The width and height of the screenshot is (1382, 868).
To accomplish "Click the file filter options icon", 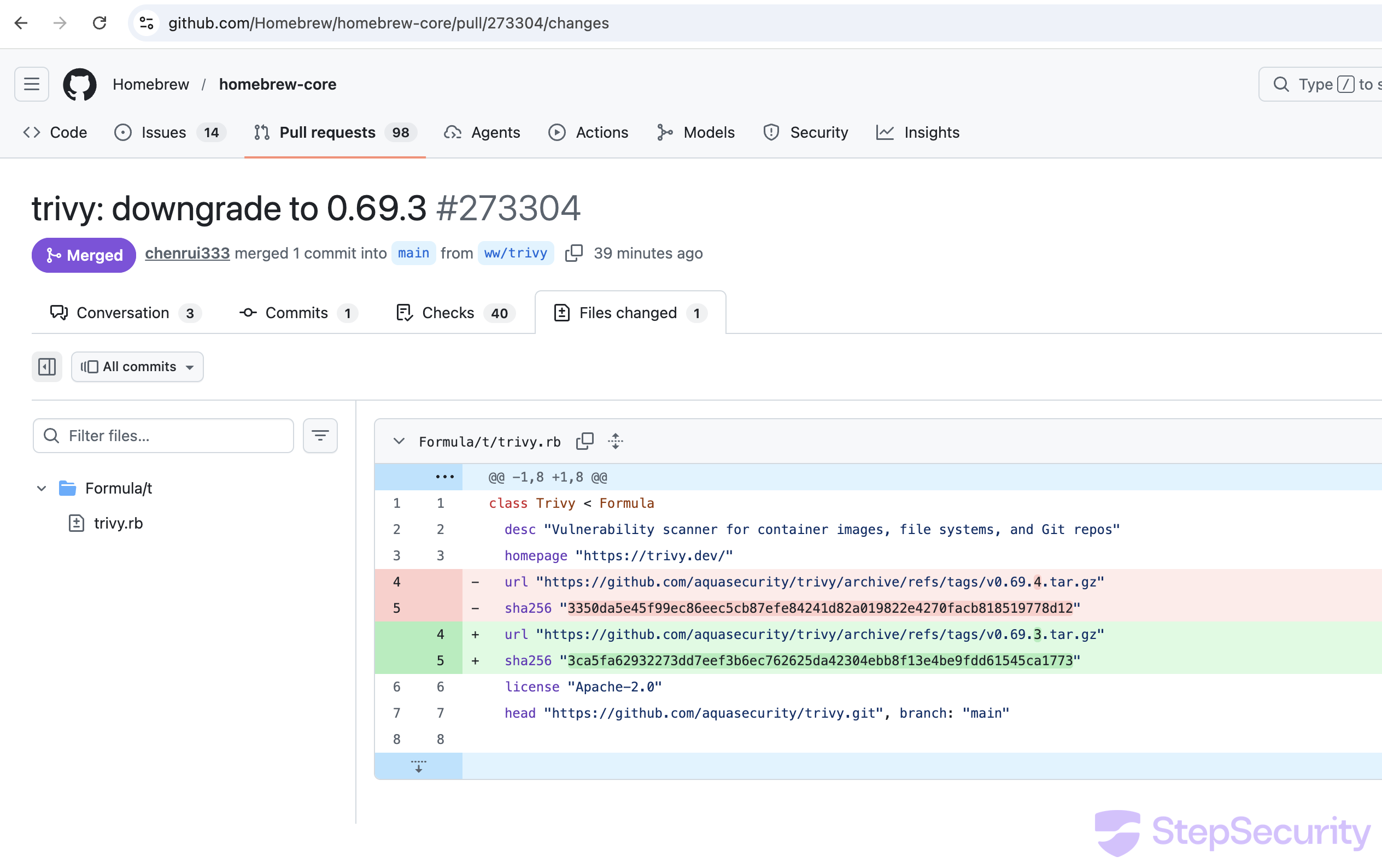I will click(320, 436).
